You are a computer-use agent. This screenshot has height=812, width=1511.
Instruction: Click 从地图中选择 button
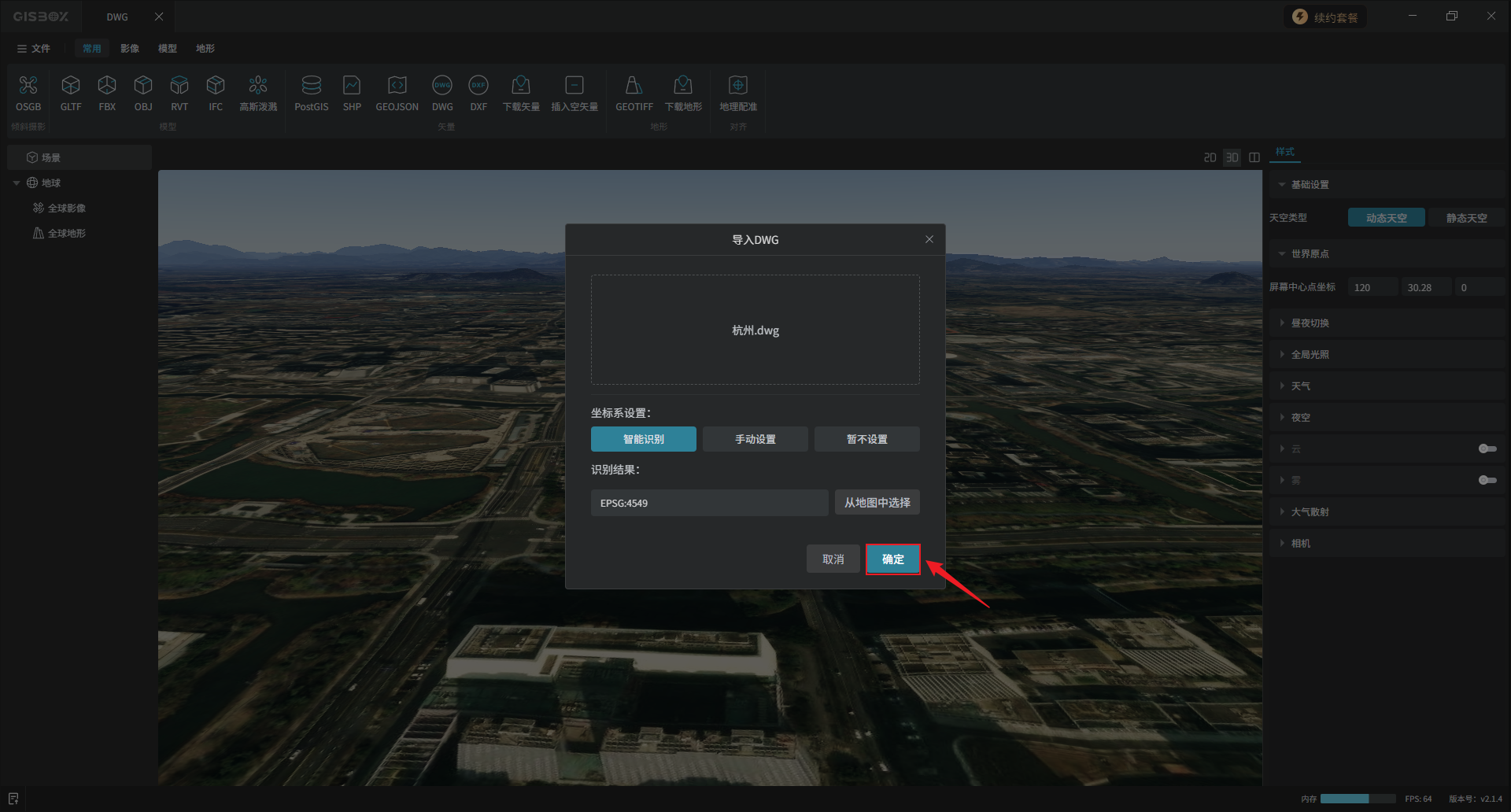pos(877,503)
